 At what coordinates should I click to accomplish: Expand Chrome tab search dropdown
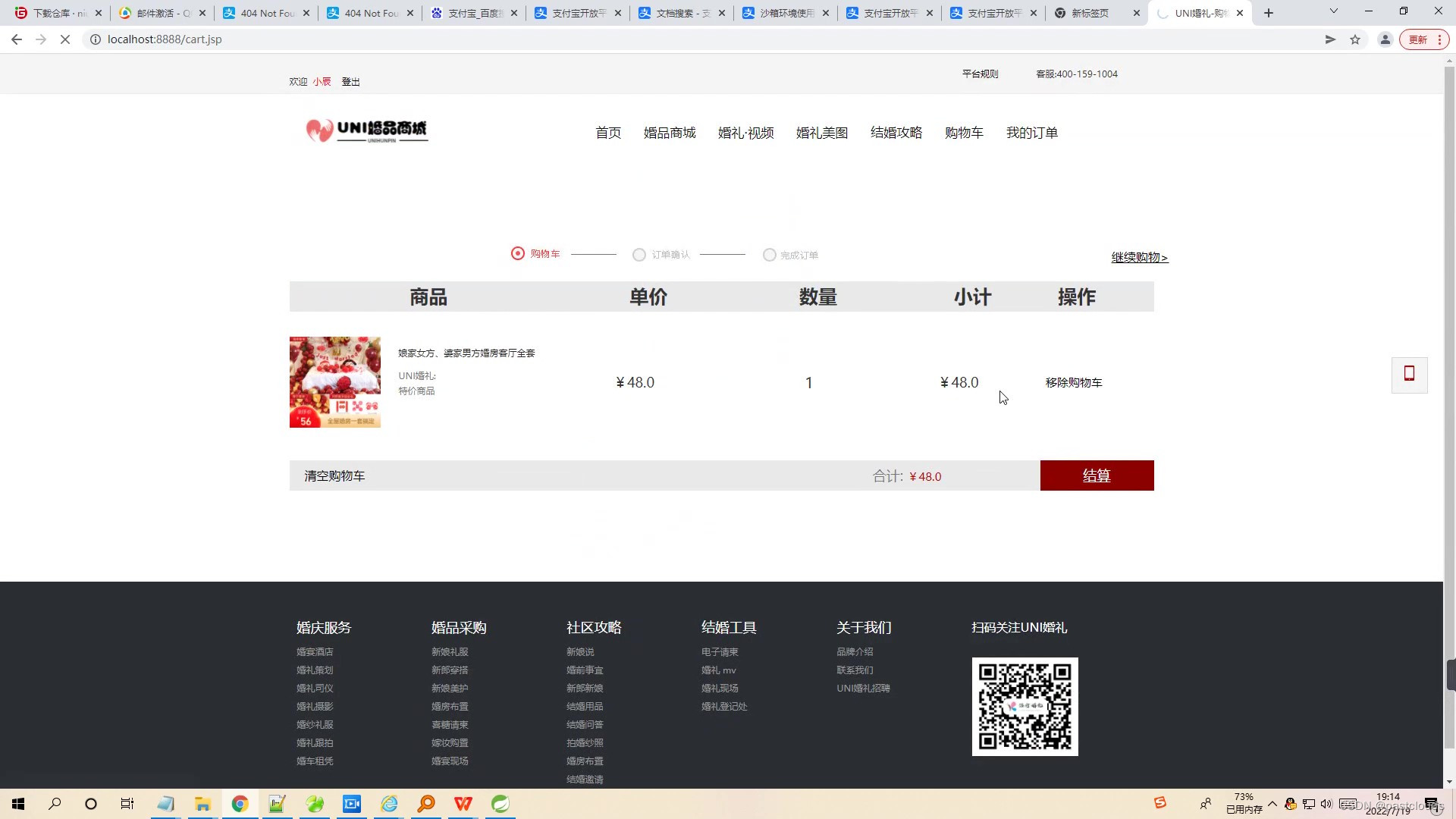point(1334,11)
